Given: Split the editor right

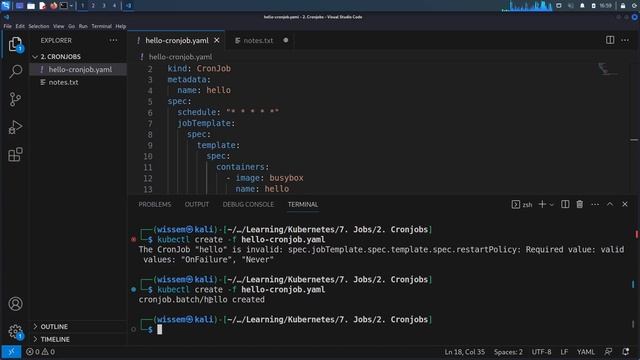Looking at the screenshot, I should pyautogui.click(x=610, y=40).
